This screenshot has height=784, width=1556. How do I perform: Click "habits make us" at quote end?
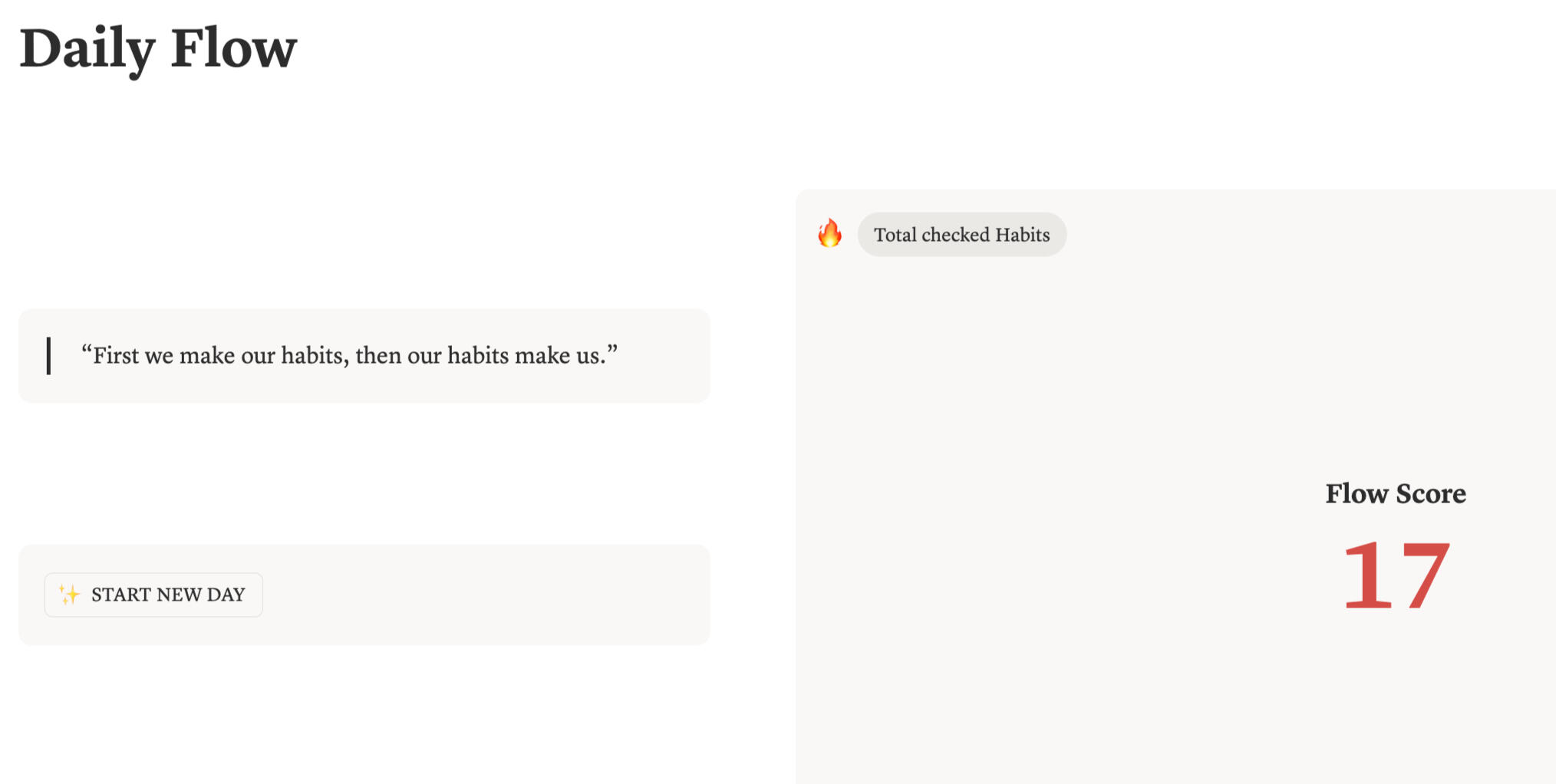coord(532,356)
